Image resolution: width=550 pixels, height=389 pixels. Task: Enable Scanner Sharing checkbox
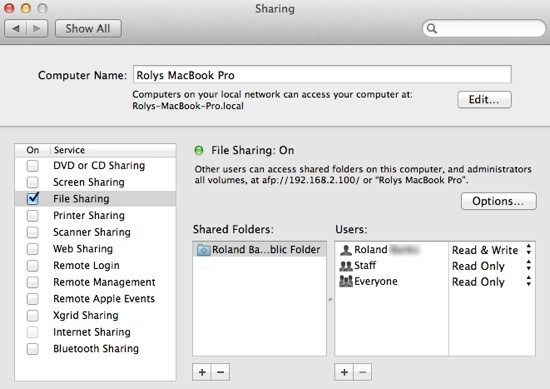(33, 232)
